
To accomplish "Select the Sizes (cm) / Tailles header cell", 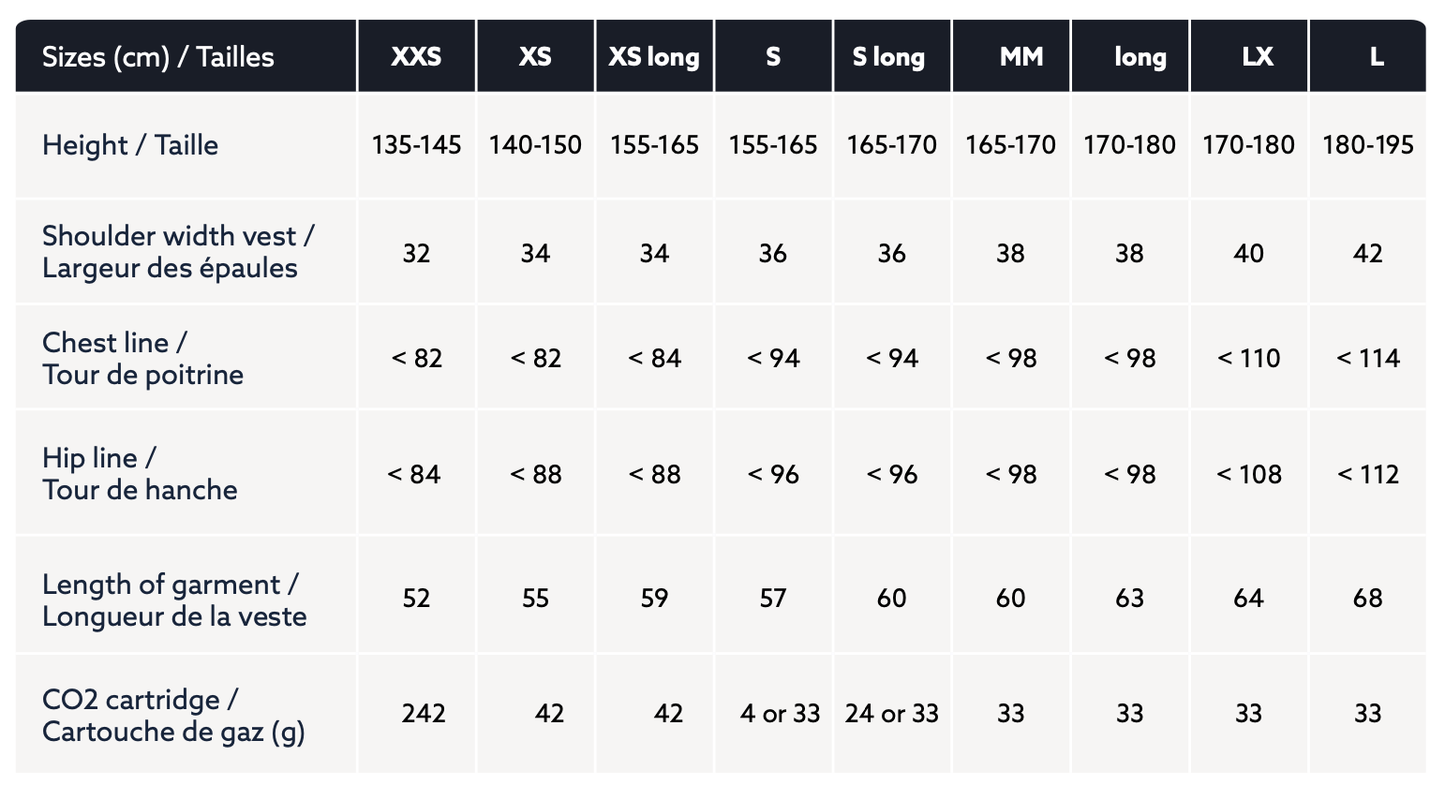I will click(x=158, y=57).
